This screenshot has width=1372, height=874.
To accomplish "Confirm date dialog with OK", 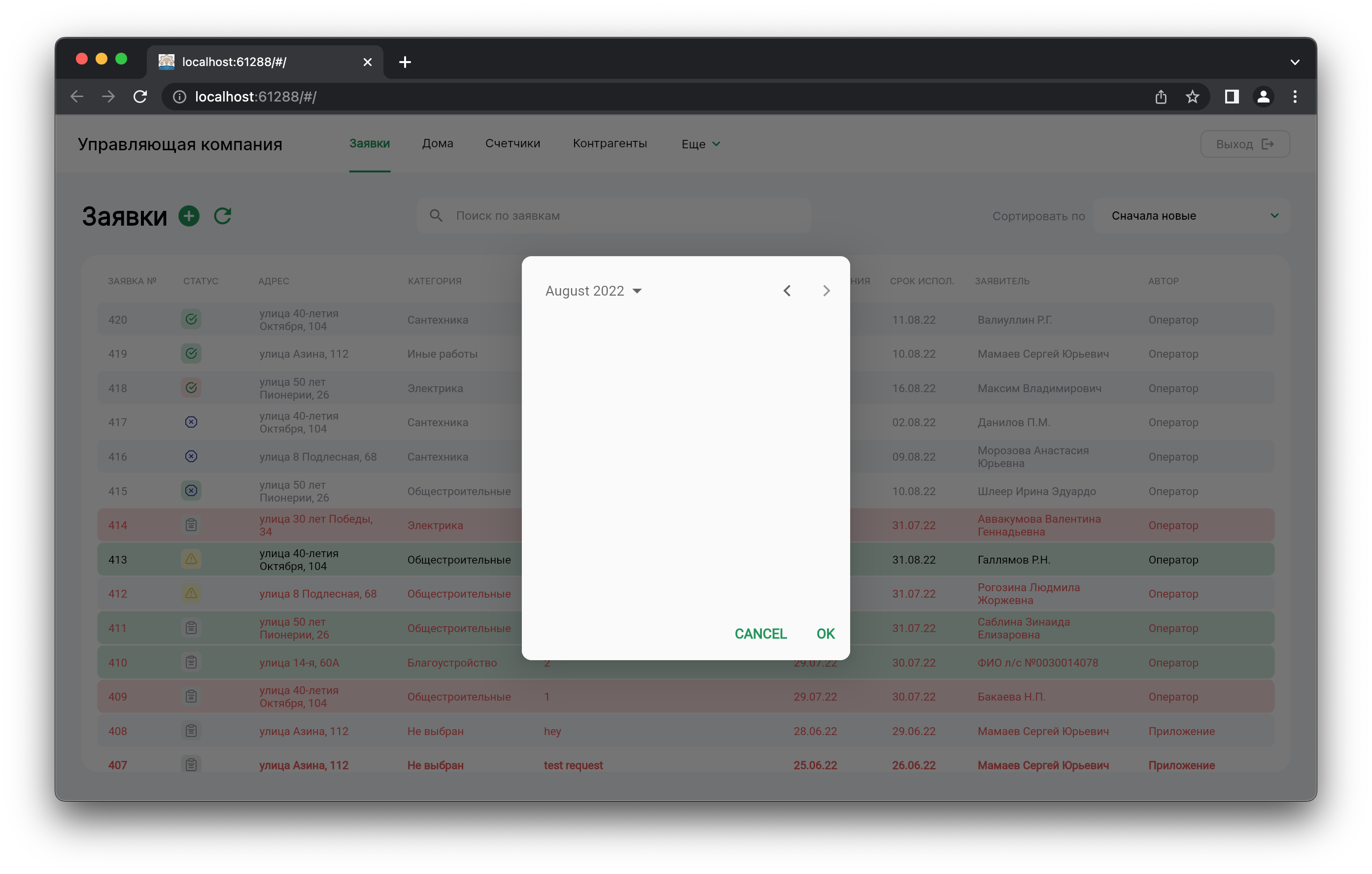I will (825, 634).
